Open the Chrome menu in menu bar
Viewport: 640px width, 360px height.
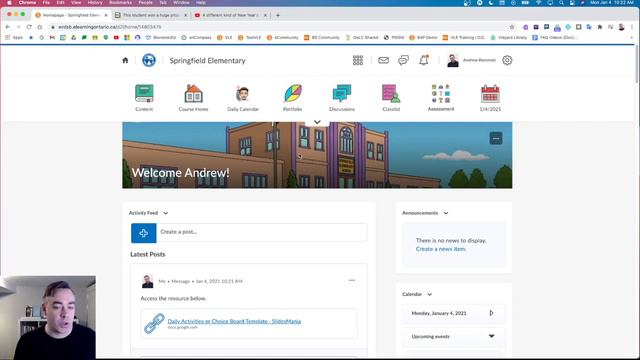click(27, 2)
